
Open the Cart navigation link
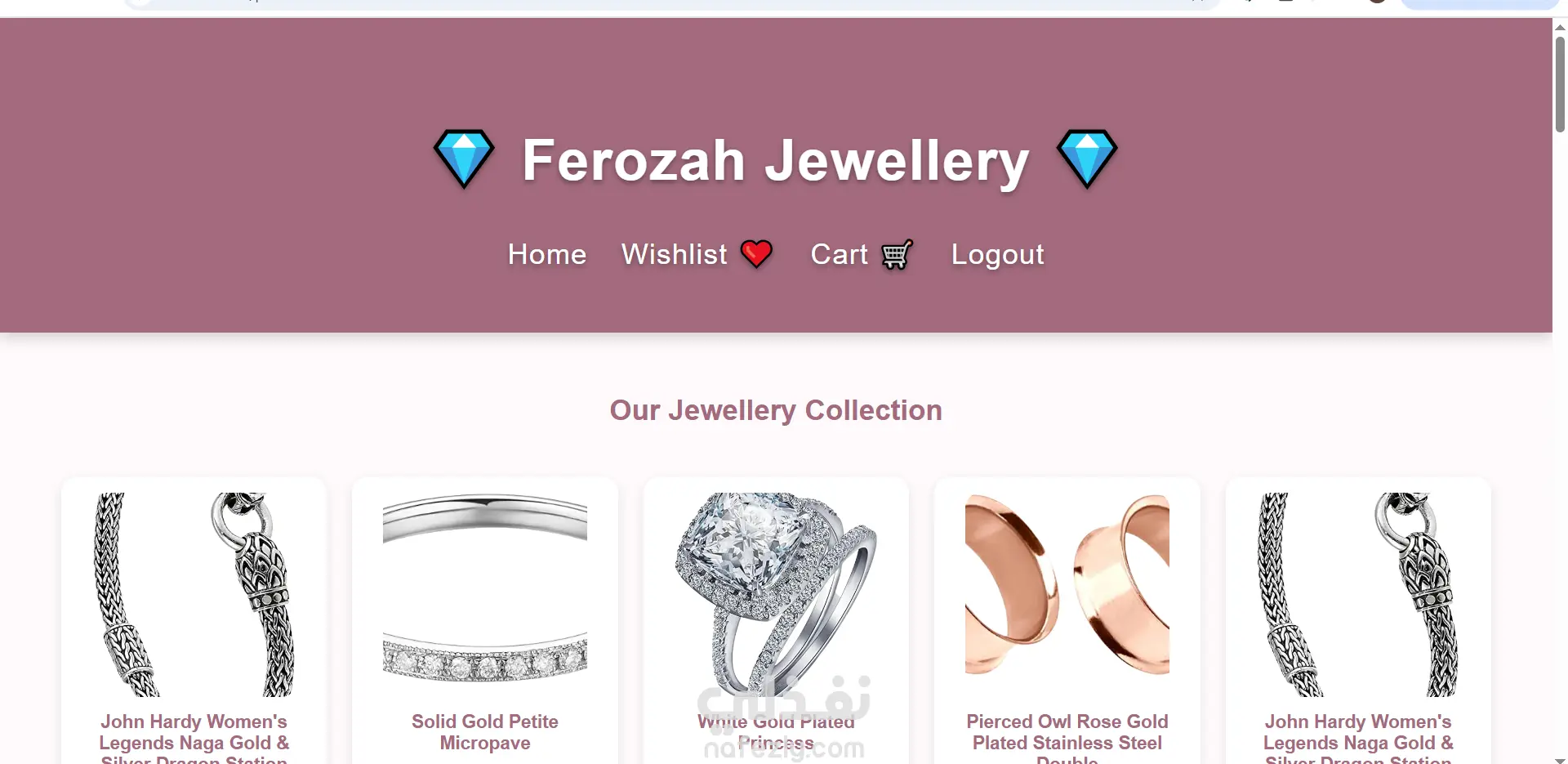point(840,254)
